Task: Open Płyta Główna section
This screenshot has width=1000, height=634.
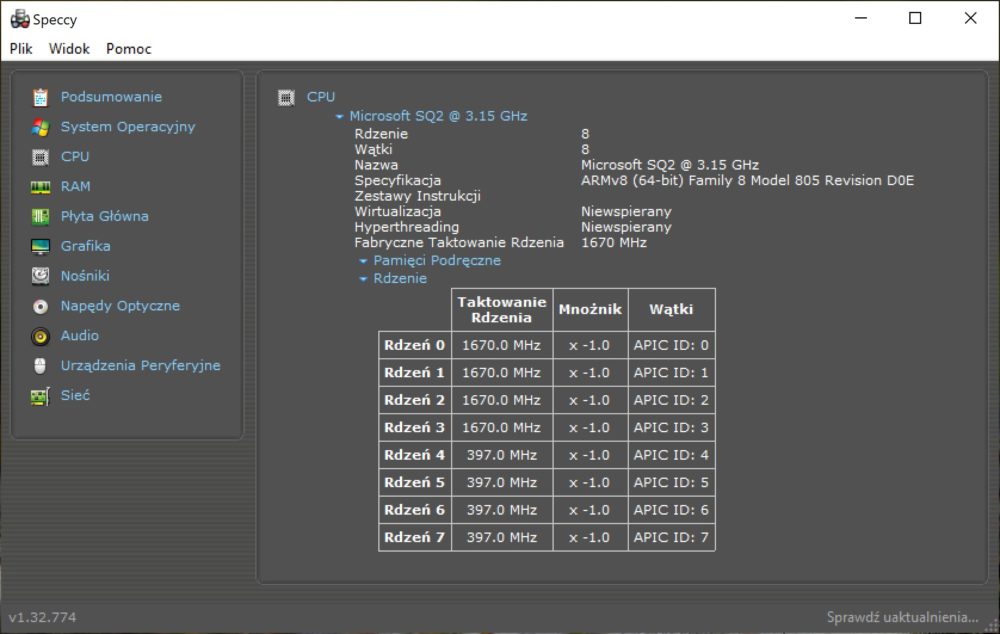Action: point(105,216)
